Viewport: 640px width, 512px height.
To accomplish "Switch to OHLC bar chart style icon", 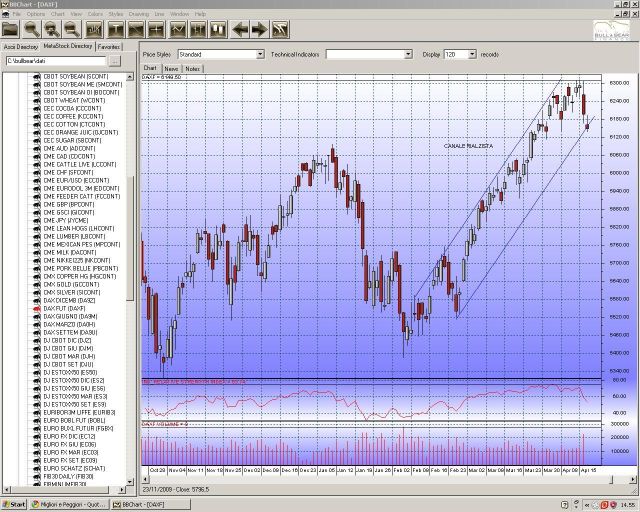I will point(198,29).
